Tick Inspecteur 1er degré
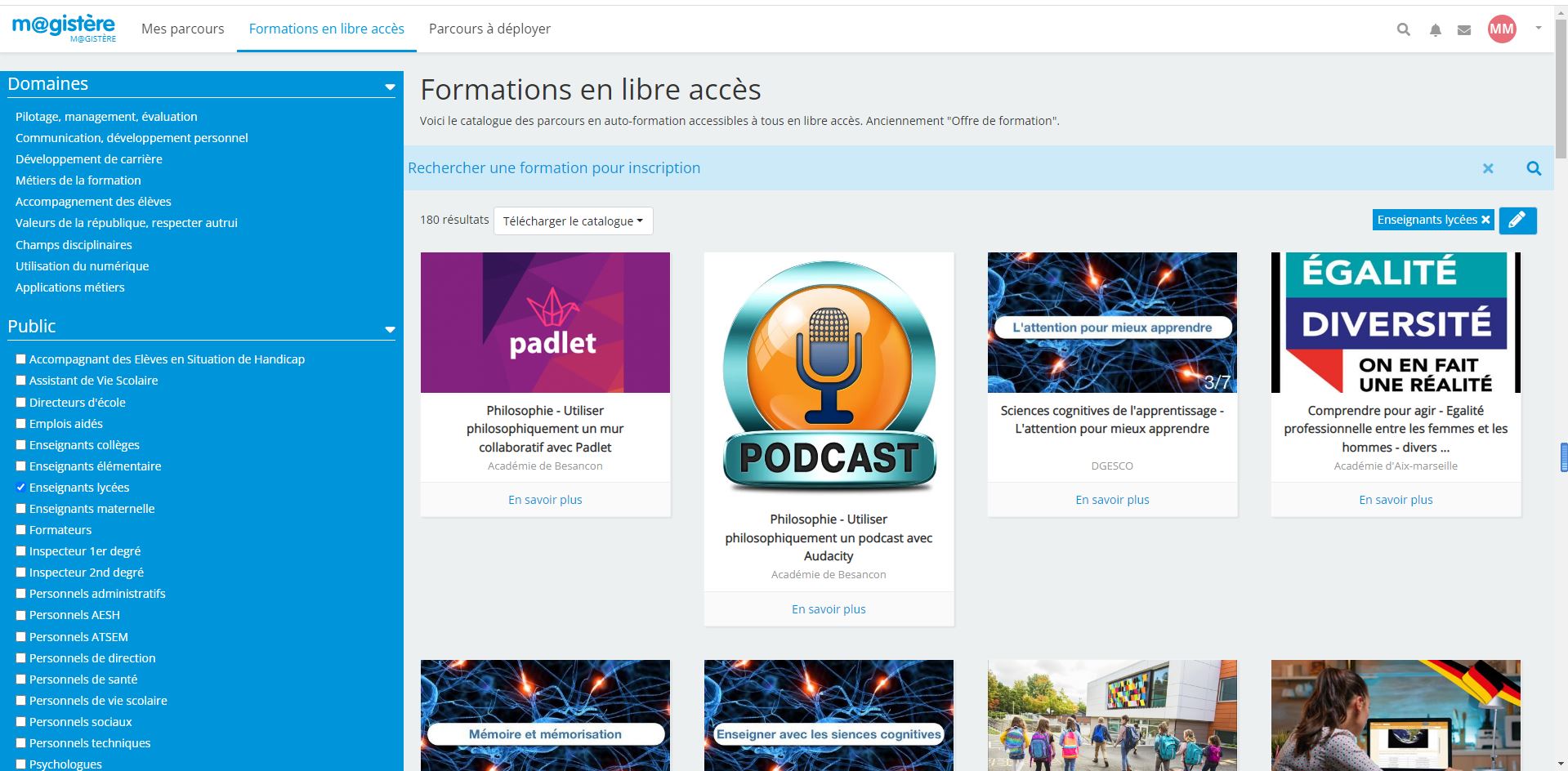 pyautogui.click(x=21, y=551)
